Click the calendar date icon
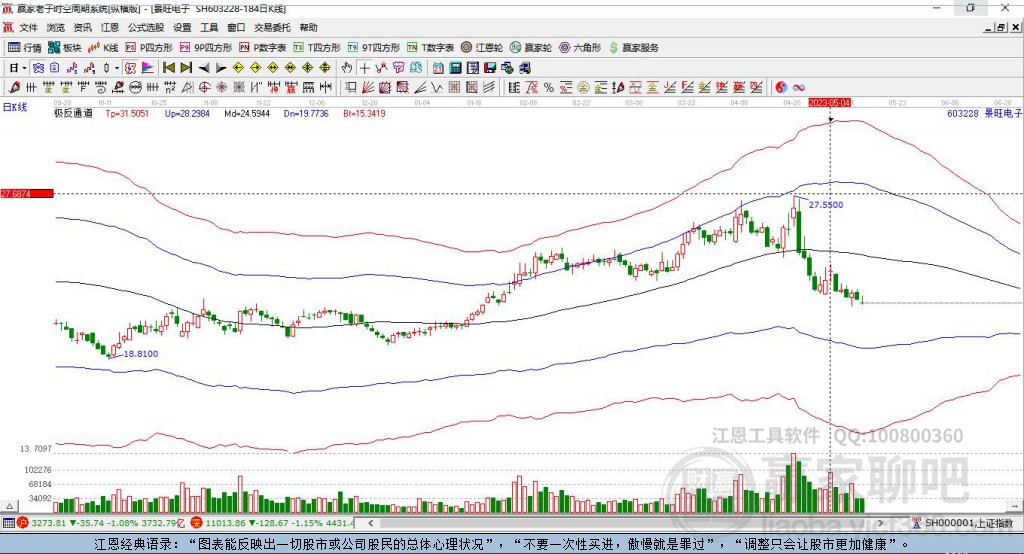 pyautogui.click(x=438, y=68)
